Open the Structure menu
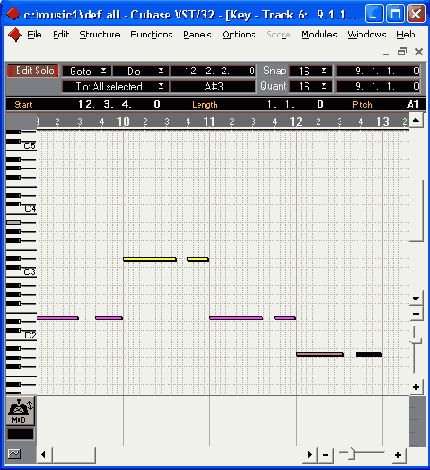This screenshot has height=470, width=430. point(100,34)
